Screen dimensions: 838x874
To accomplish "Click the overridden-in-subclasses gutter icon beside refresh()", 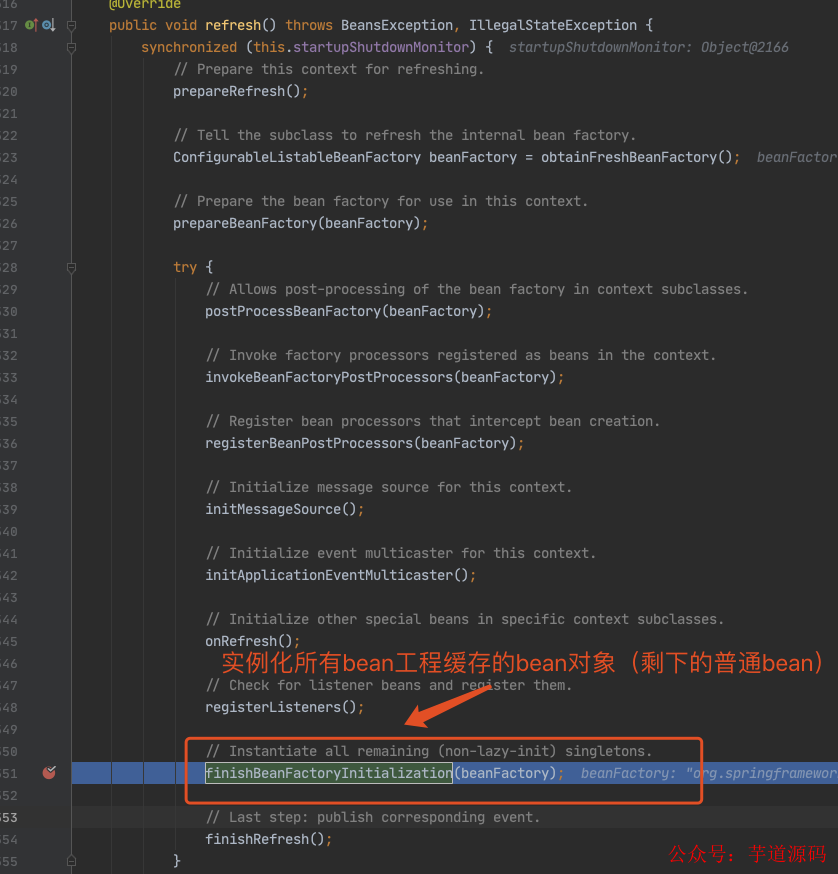I will pos(49,25).
